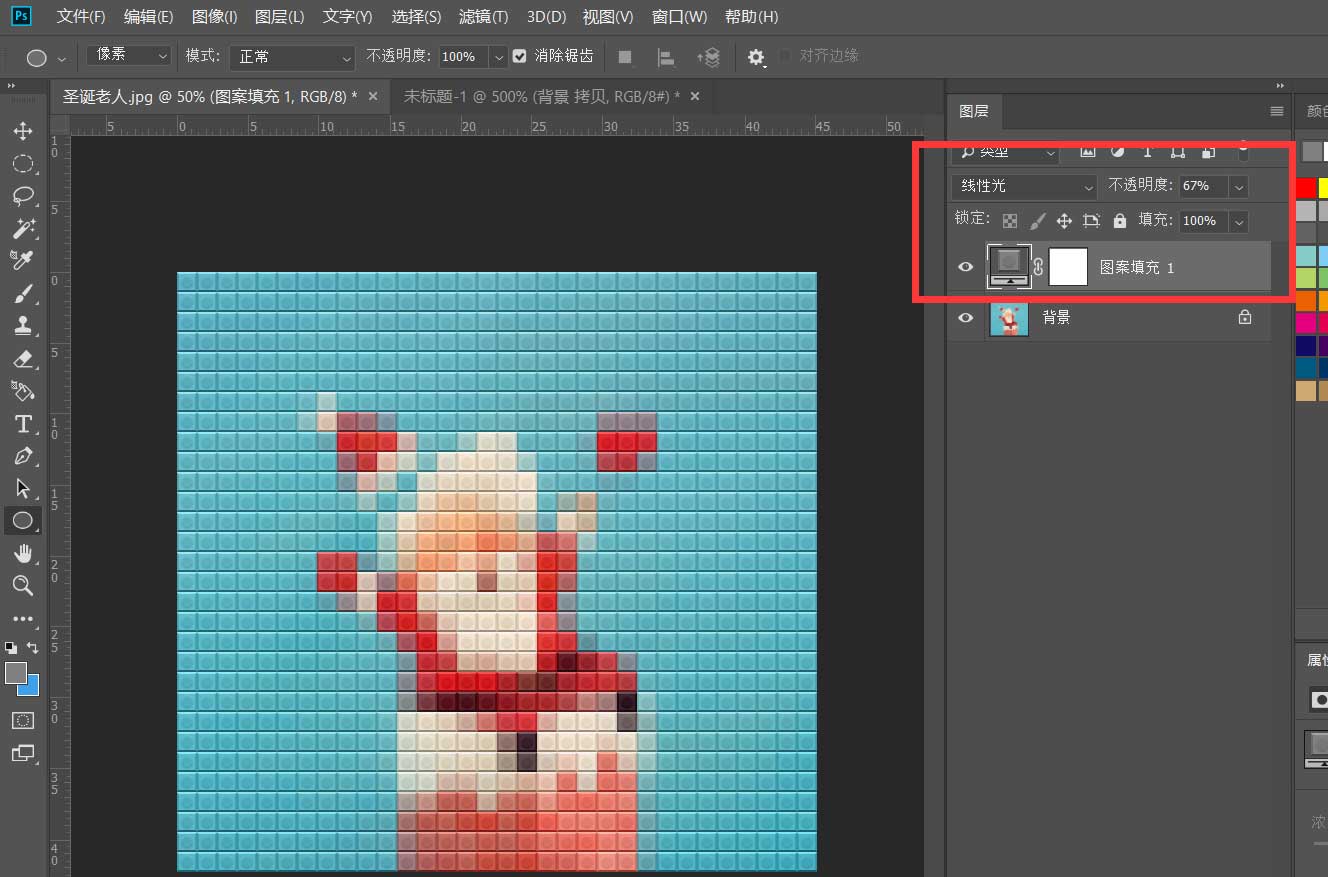Image resolution: width=1328 pixels, height=877 pixels.
Task: Toggle the layer mask link on 图案填充 1
Action: [x=1038, y=267]
